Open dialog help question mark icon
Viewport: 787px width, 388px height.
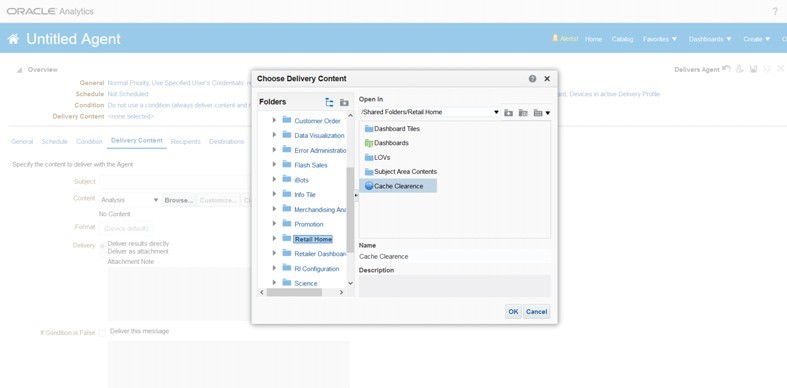point(532,79)
